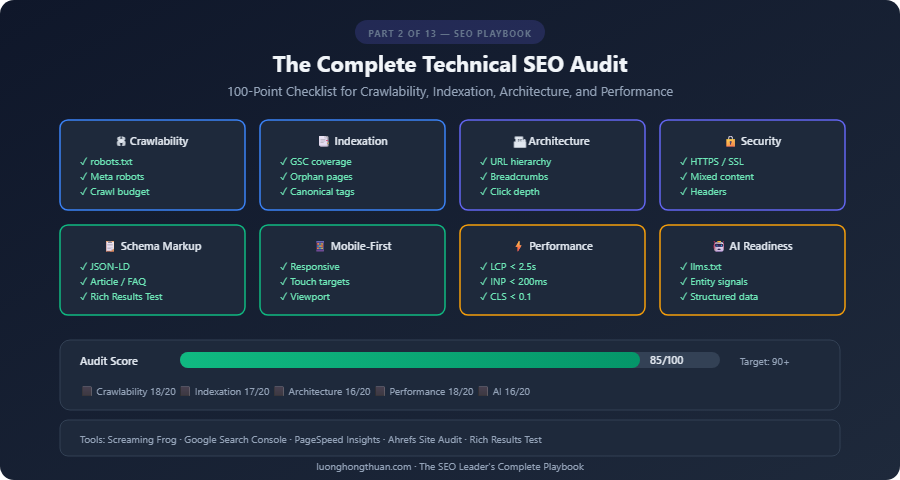Click the Architecture card icon
The image size is (900, 480).
coord(519,141)
